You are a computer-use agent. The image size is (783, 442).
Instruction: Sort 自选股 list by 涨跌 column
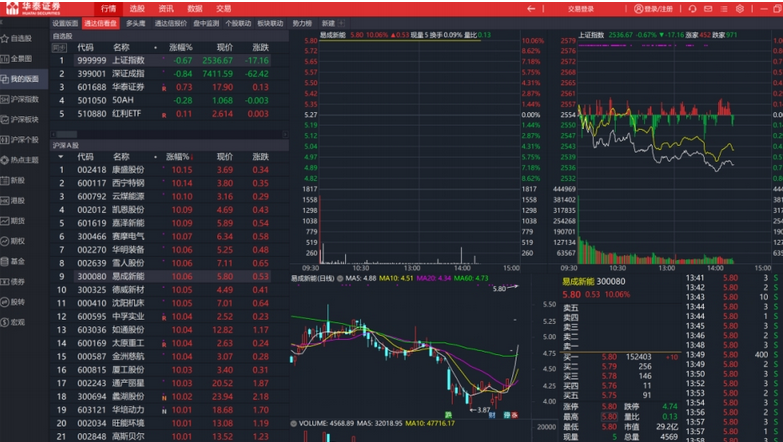(260, 47)
